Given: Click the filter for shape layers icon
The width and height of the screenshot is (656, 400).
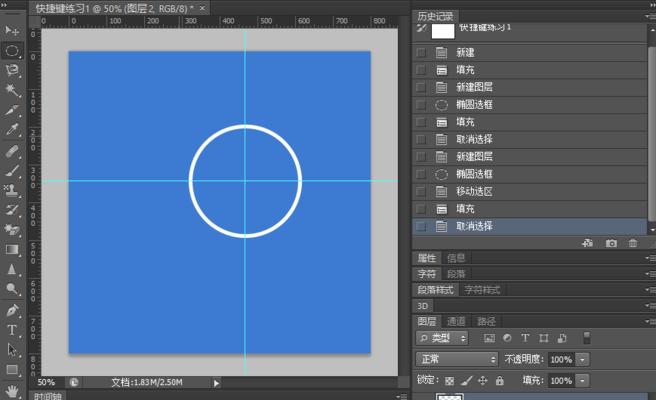Looking at the screenshot, I should (543, 338).
